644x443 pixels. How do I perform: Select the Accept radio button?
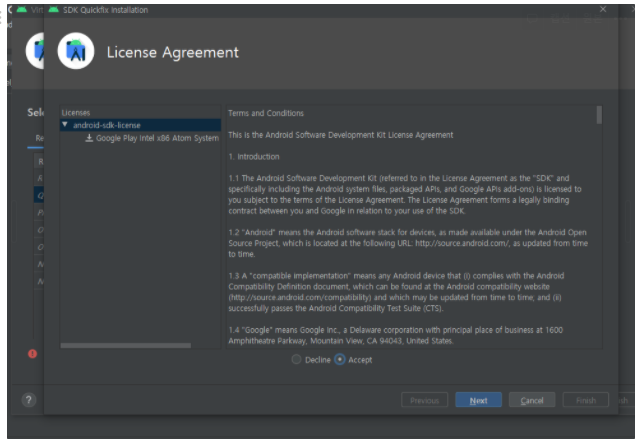(340, 360)
